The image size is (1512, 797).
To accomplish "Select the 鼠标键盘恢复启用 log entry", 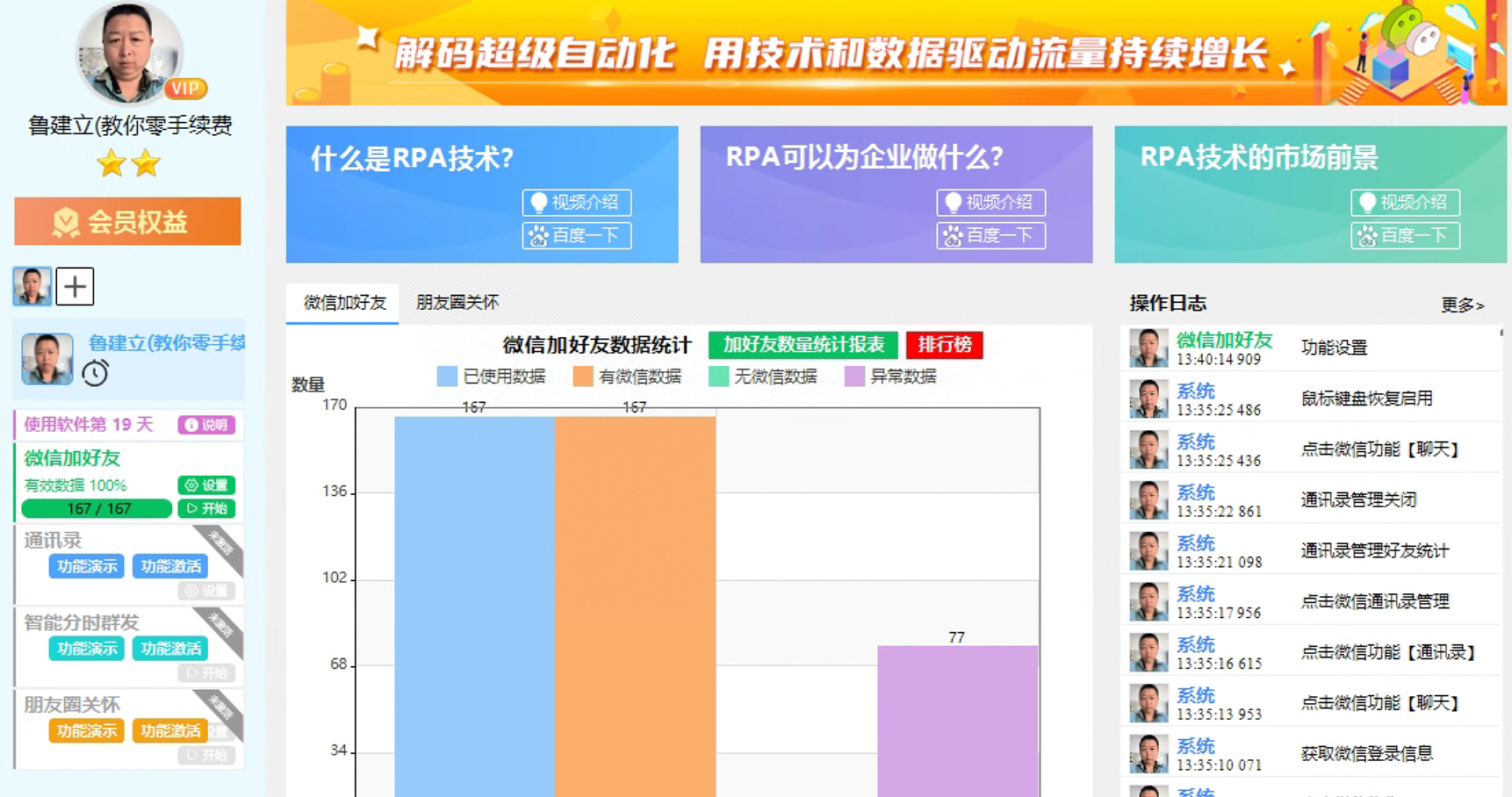I will [x=1313, y=398].
